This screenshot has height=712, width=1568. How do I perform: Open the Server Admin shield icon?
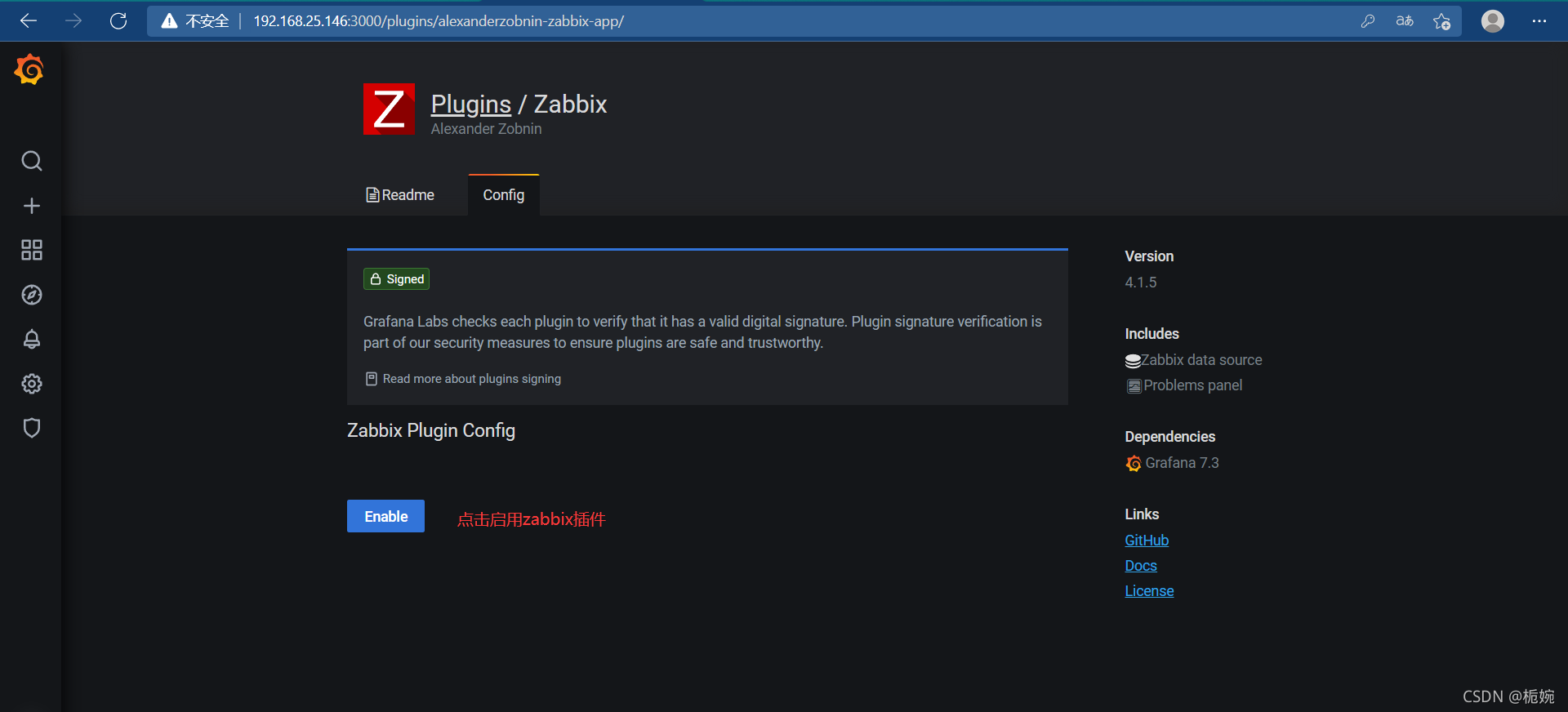click(x=32, y=428)
